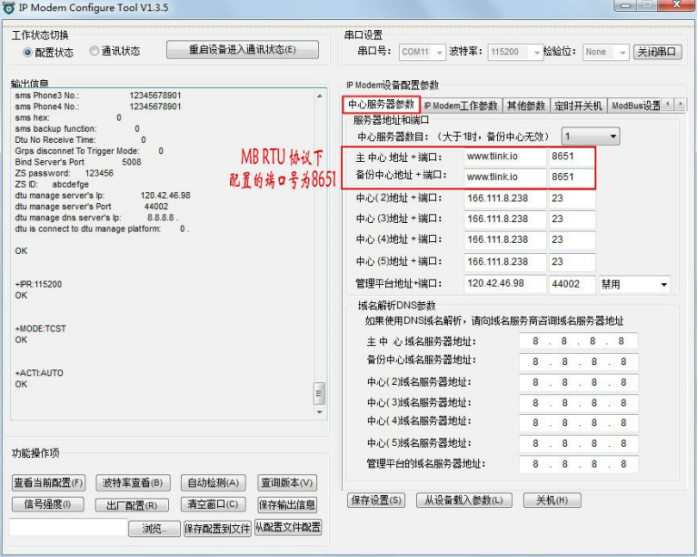Click 从设备载入参数 button
Screen dimensions: 698x557
tap(463, 500)
